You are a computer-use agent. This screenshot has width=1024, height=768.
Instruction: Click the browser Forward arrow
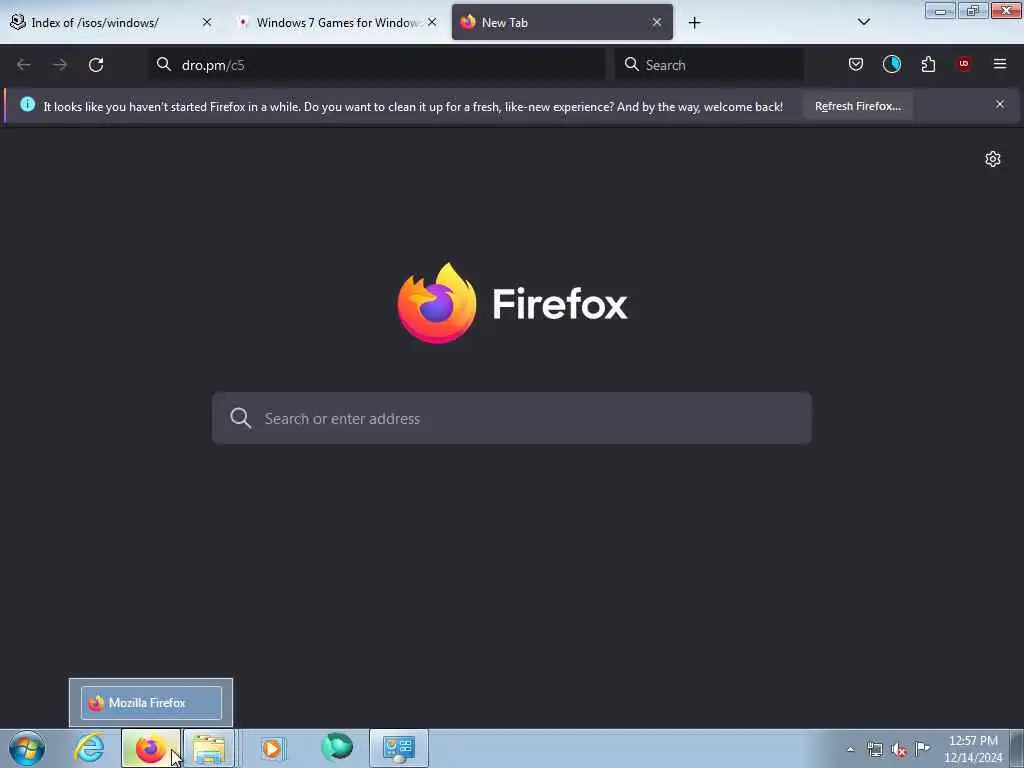pyautogui.click(x=60, y=65)
